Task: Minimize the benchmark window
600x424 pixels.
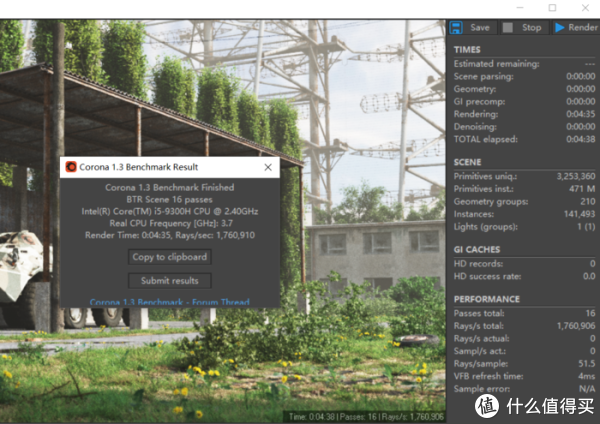Action: [x=520, y=8]
